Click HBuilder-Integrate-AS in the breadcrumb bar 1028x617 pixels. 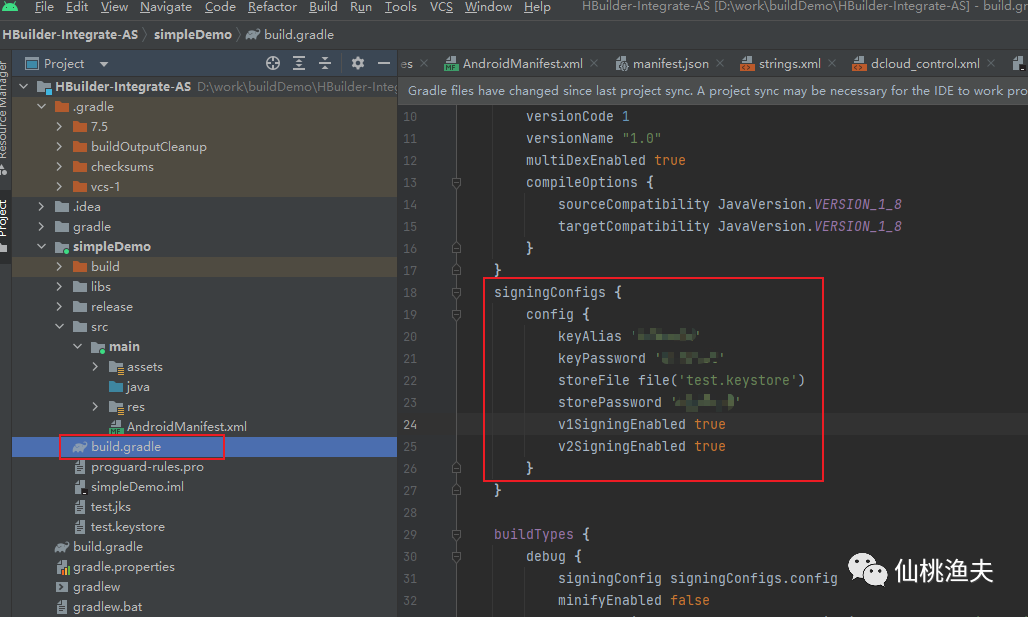coord(70,35)
